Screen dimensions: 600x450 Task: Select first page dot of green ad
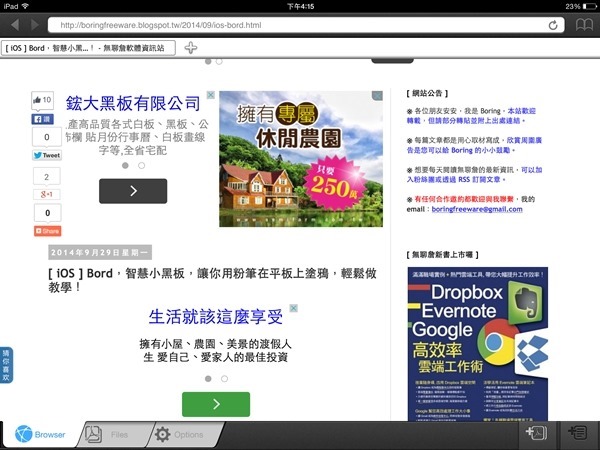pyautogui.click(x=208, y=378)
